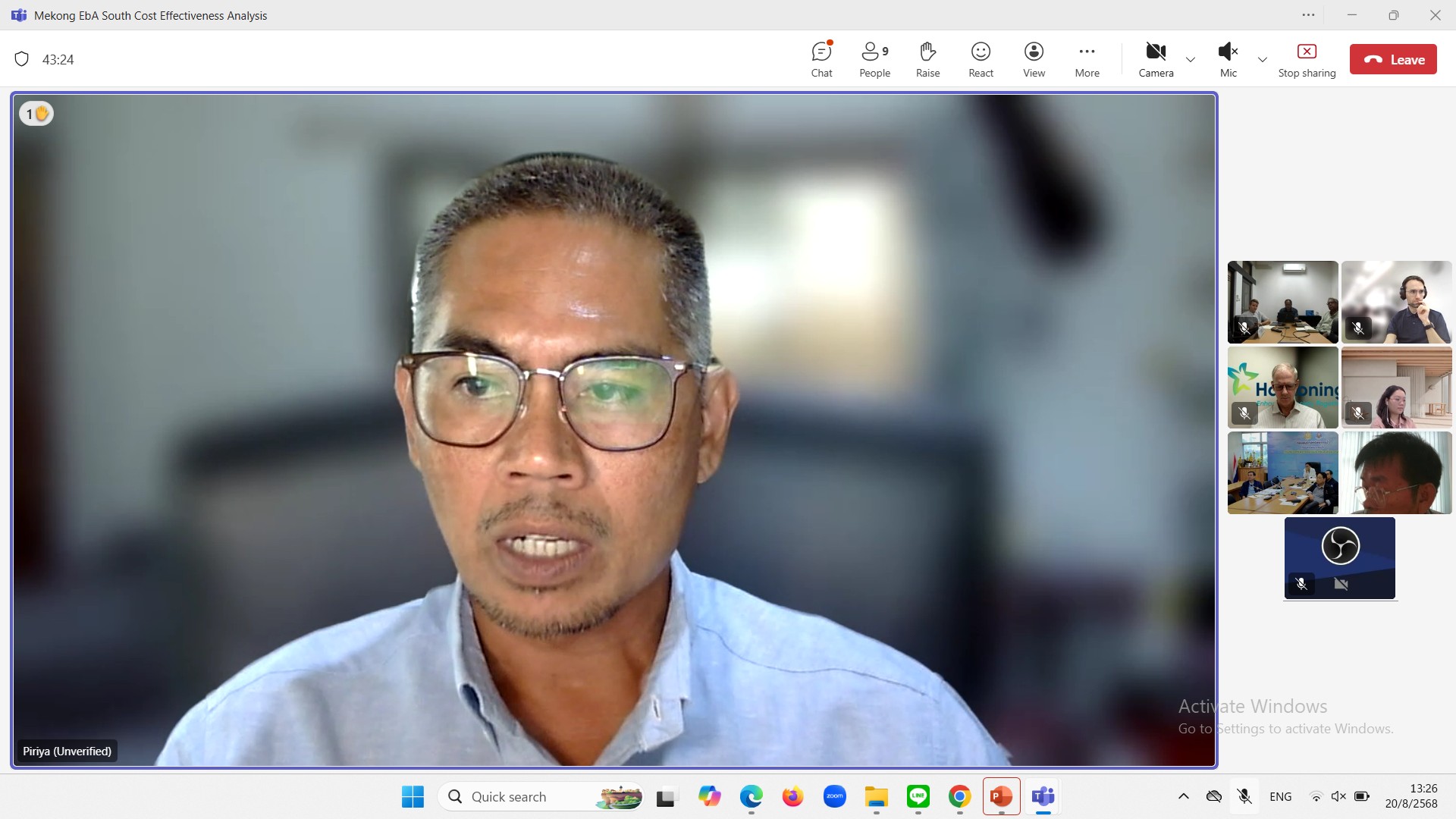Expand camera options dropdown arrow

point(1191,60)
